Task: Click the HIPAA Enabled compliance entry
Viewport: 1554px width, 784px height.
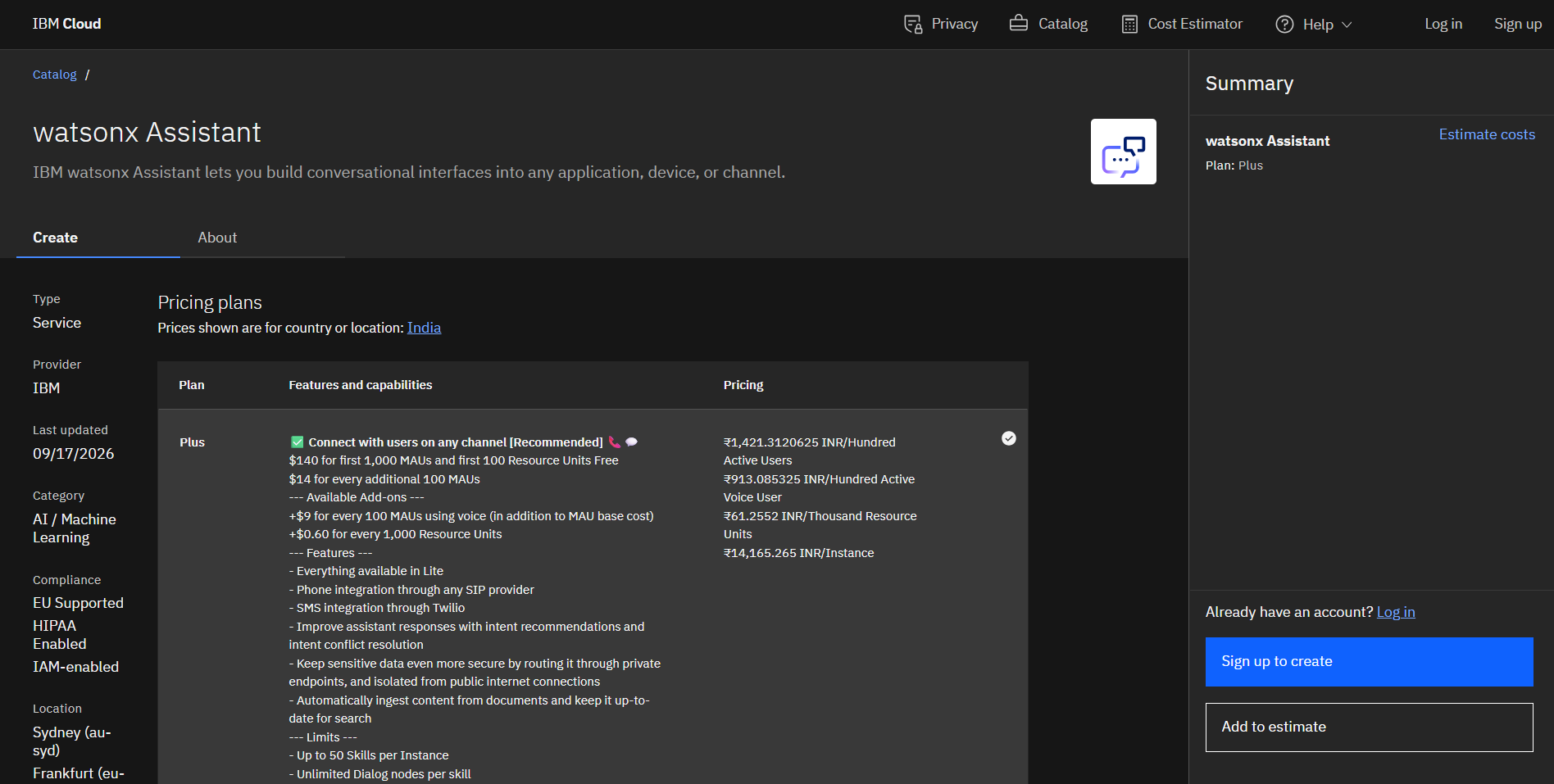Action: click(59, 635)
